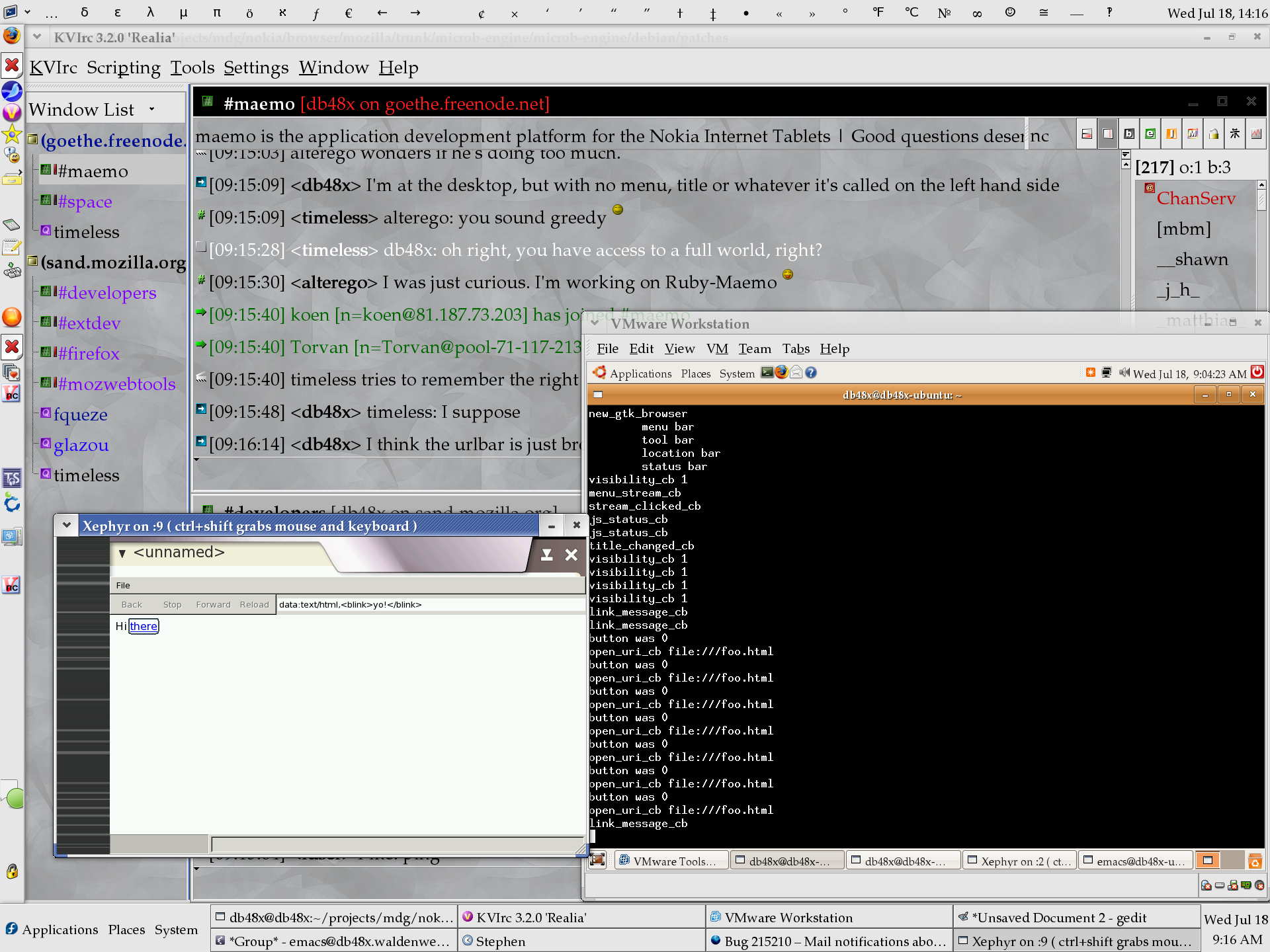Image resolution: width=1270 pixels, height=952 pixels.
Task: Click the red power button in guest panel
Action: 1257,372
